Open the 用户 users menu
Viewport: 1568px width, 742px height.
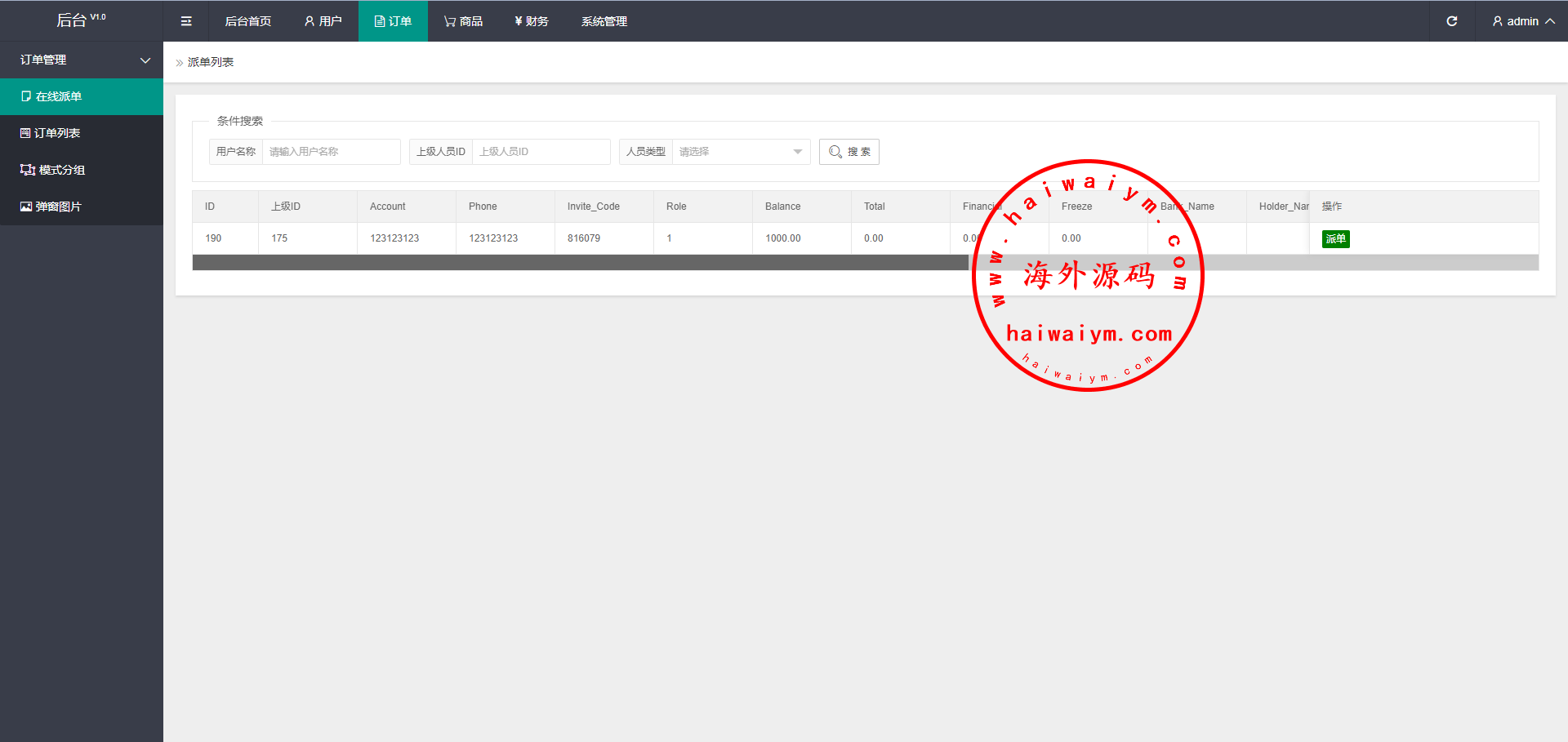(x=323, y=21)
